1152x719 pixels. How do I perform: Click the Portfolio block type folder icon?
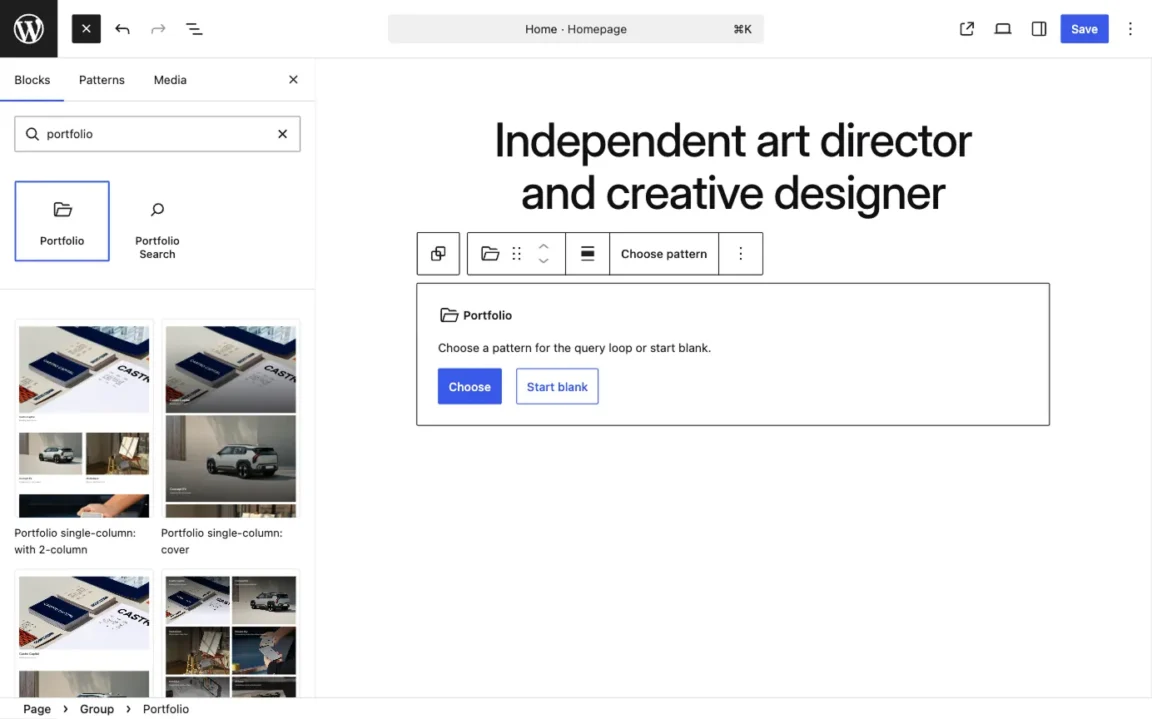[x=490, y=254]
